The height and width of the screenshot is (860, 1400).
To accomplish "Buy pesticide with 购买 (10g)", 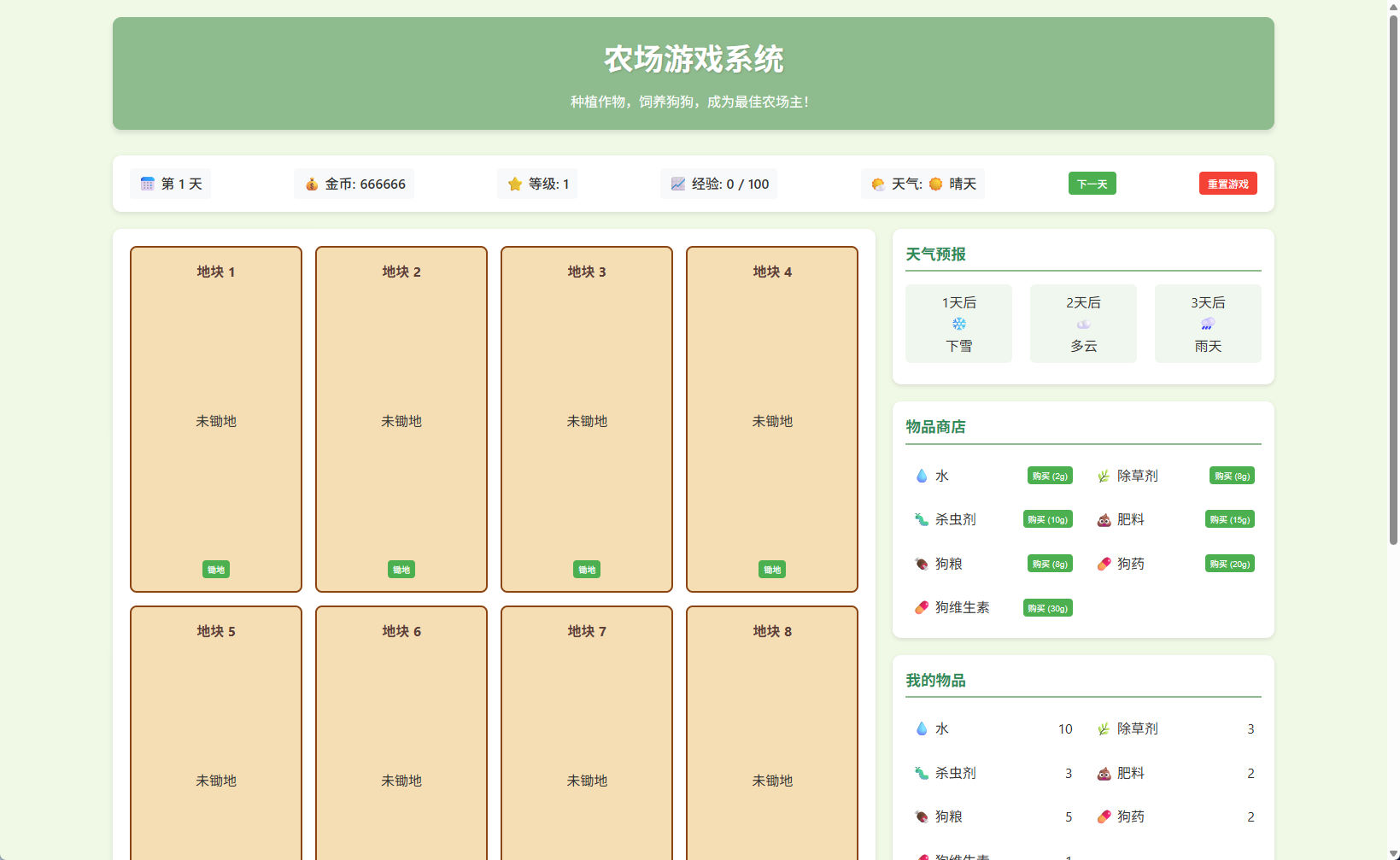I will [1048, 519].
